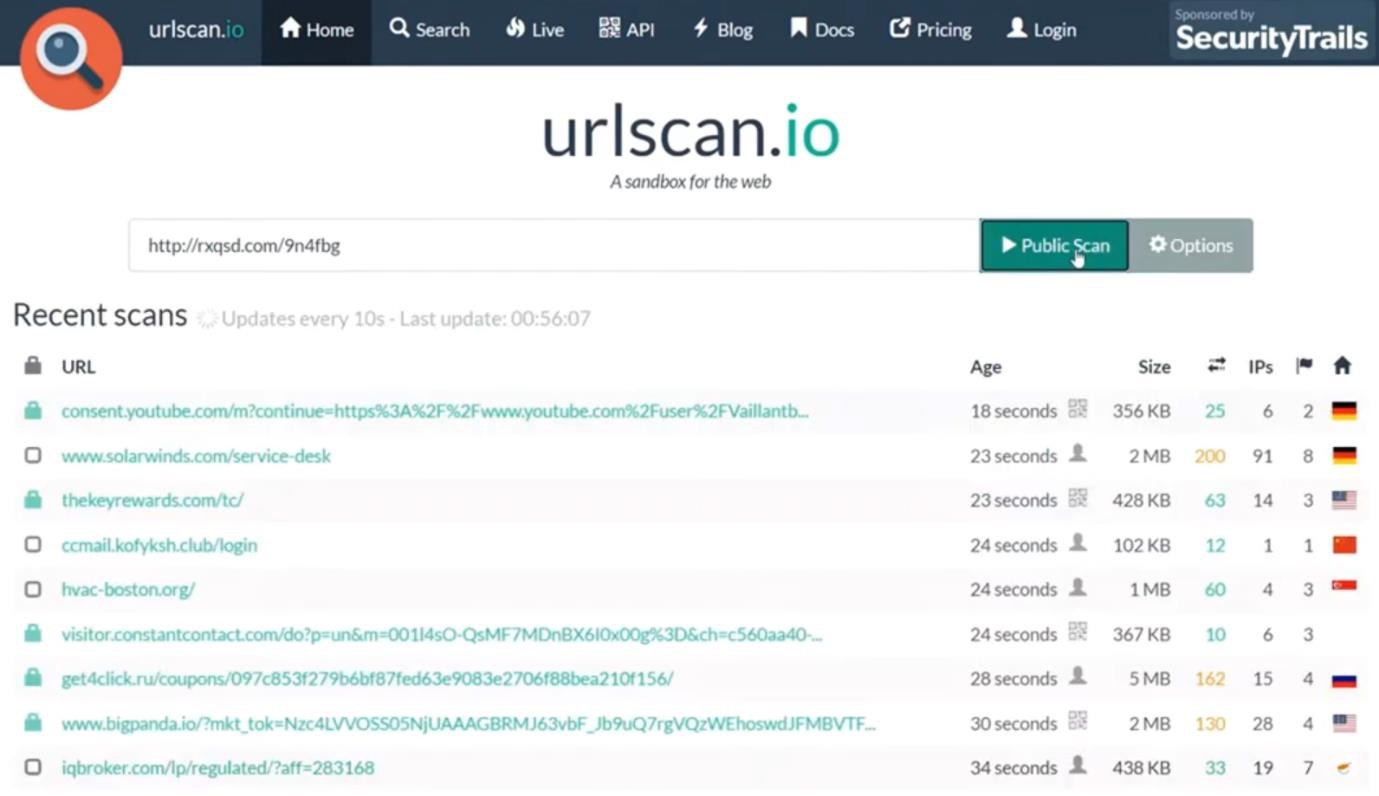Screen dimensions: 1379x796
Task: Click Cyprus flag in iqbroker.com row
Action: pos(1344,768)
